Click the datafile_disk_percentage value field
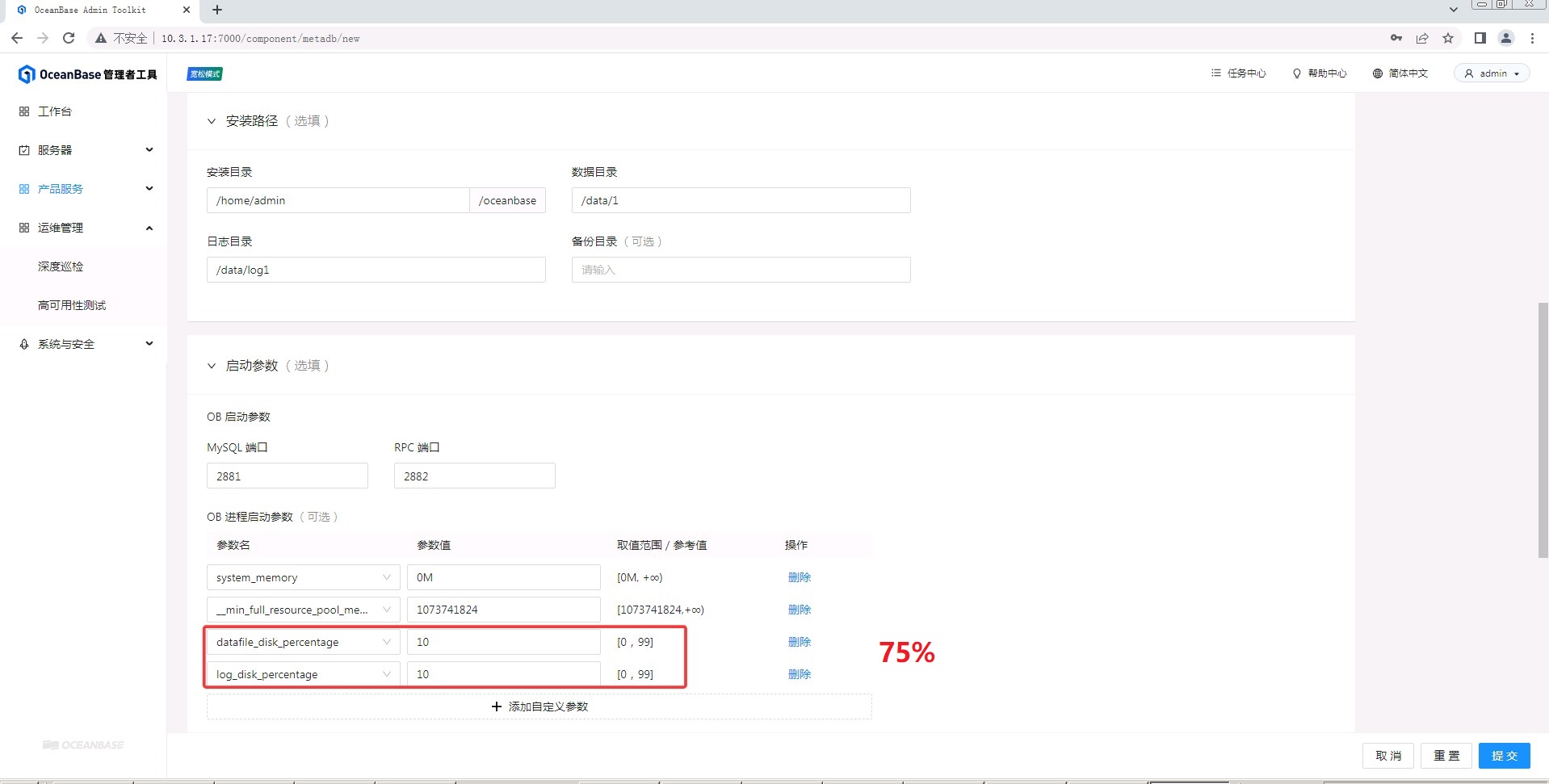1549x784 pixels. [504, 642]
